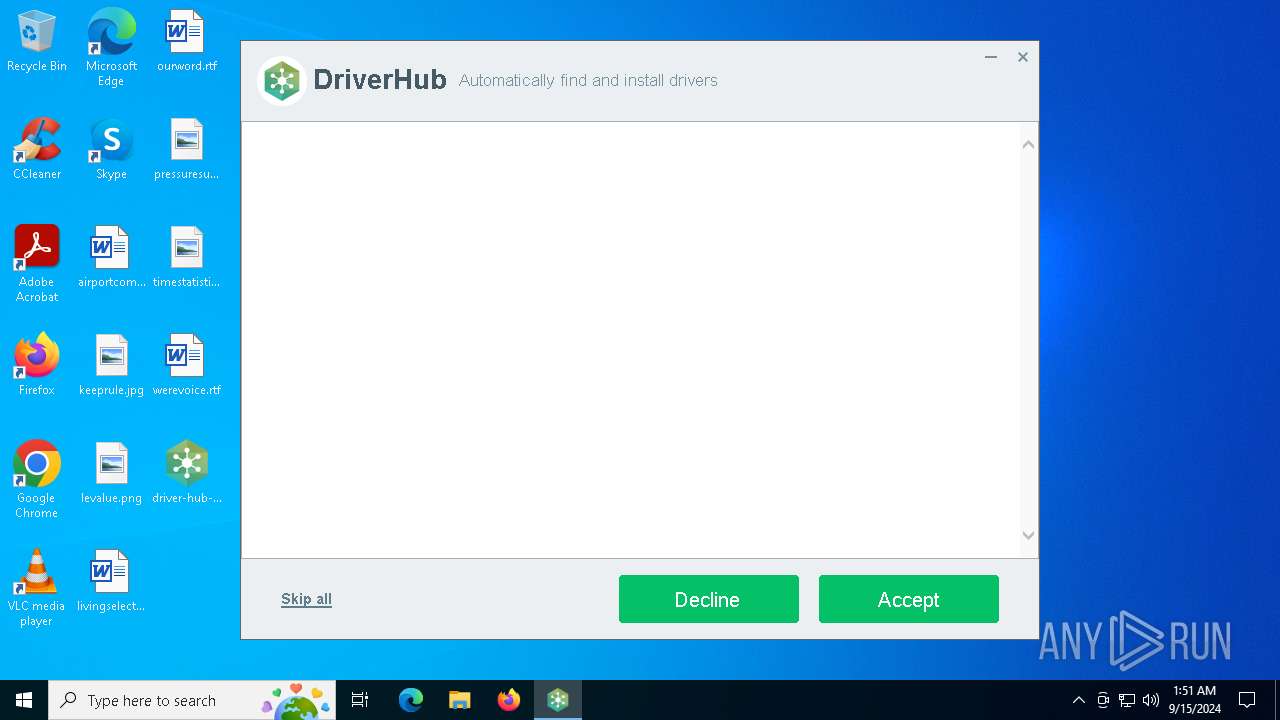The height and width of the screenshot is (720, 1280).
Task: Click the scrollbar down arrow
Action: pyautogui.click(x=1028, y=536)
